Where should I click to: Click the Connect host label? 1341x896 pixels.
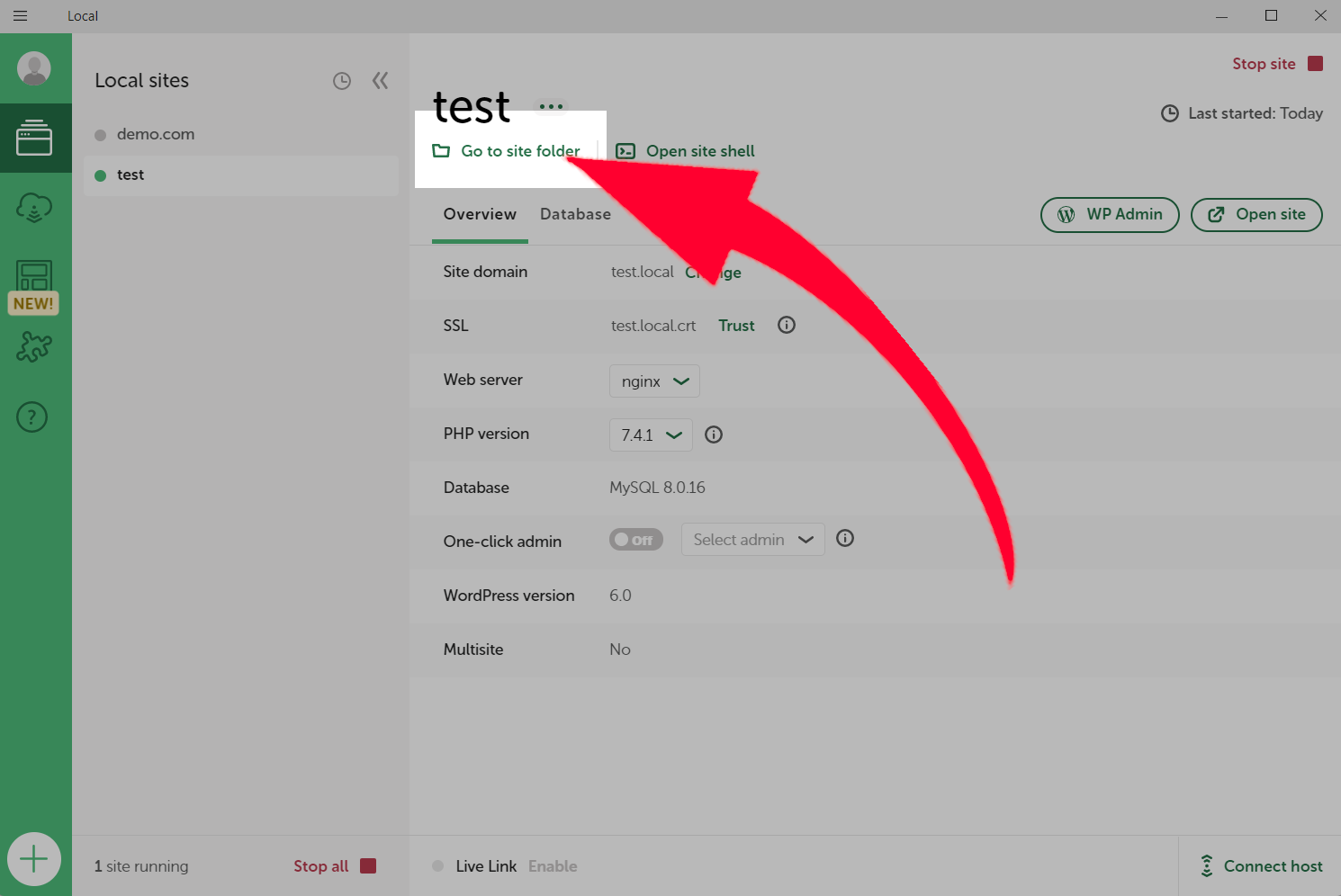(x=1273, y=866)
